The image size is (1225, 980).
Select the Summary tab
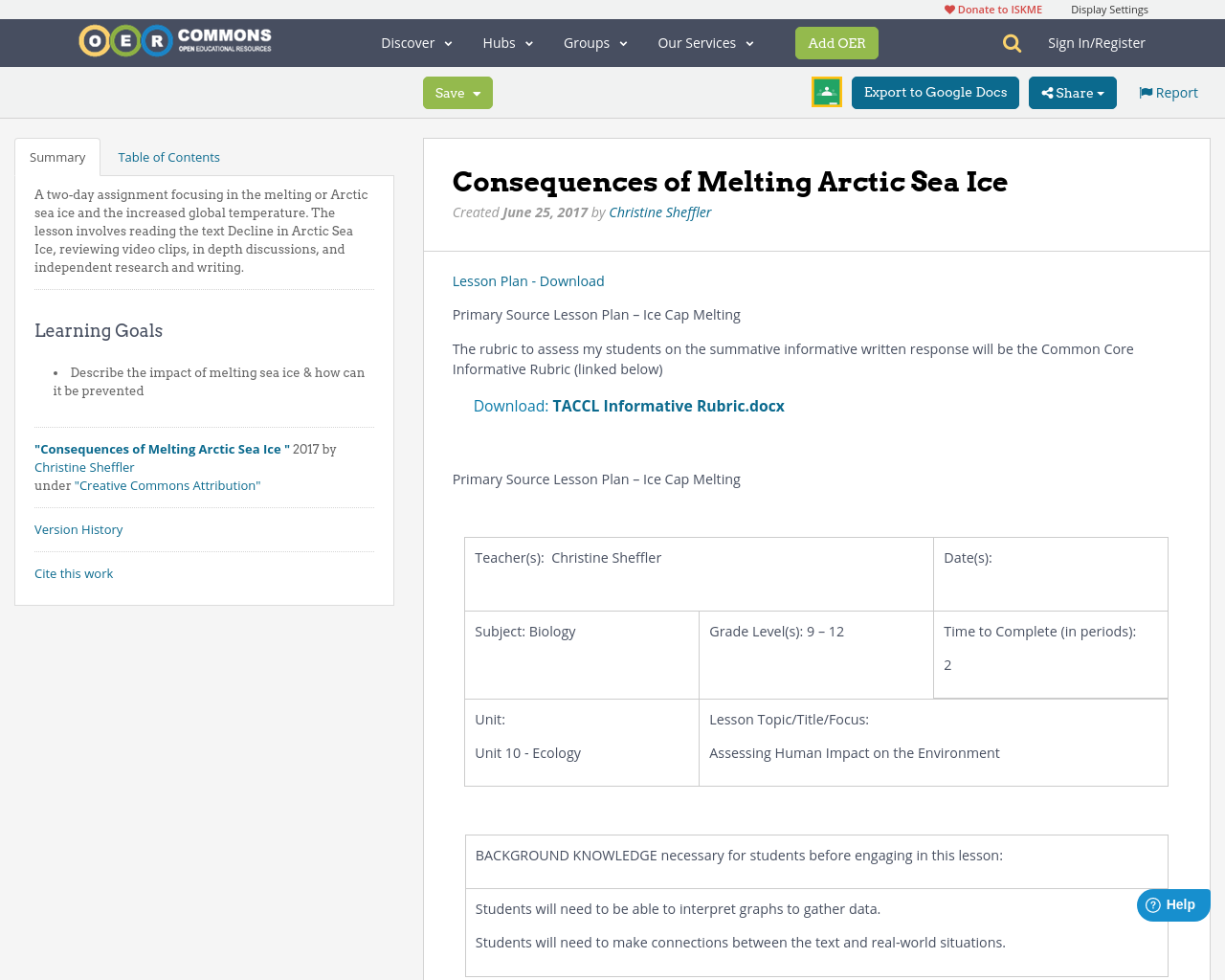pos(56,155)
